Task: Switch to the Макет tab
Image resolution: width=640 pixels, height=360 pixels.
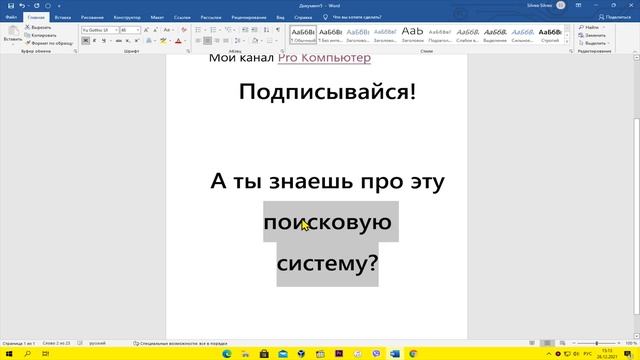Action: point(157,18)
